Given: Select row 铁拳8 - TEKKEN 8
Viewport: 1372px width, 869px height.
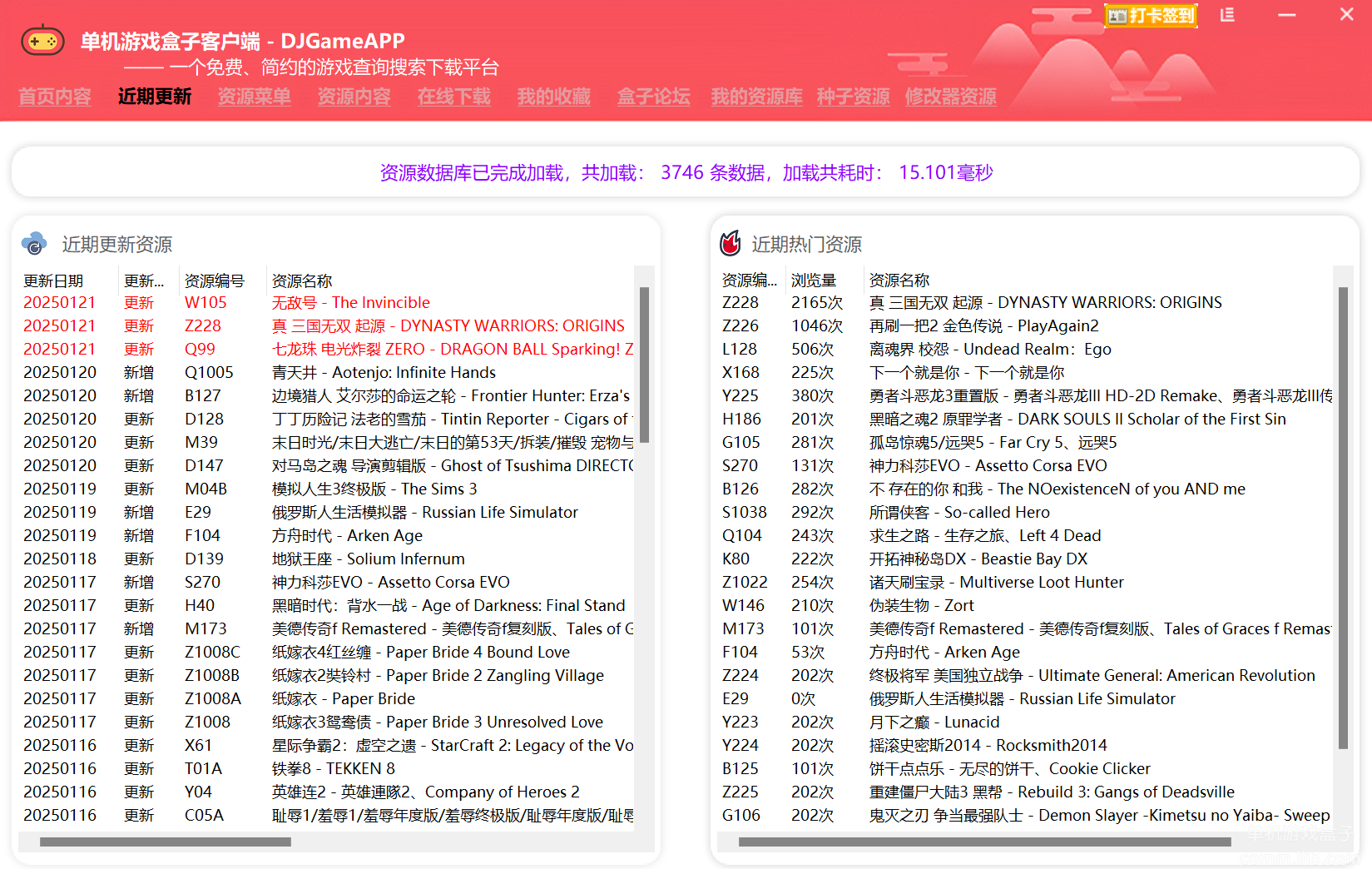Looking at the screenshot, I should 326,768.
